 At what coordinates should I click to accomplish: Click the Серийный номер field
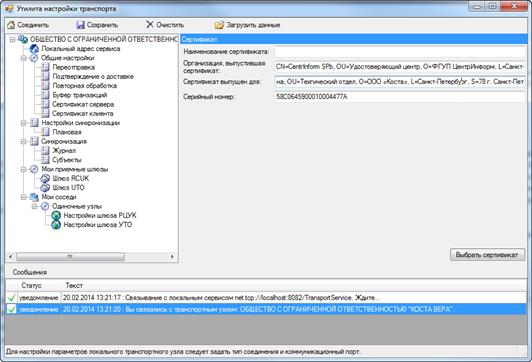400,97
